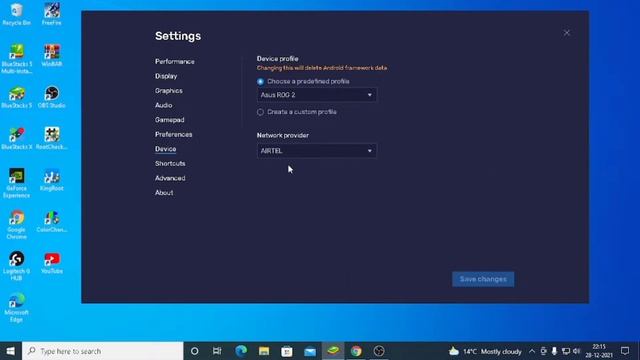The image size is (640, 360).
Task: Open Microsoft Store from taskbar
Action: click(x=287, y=351)
